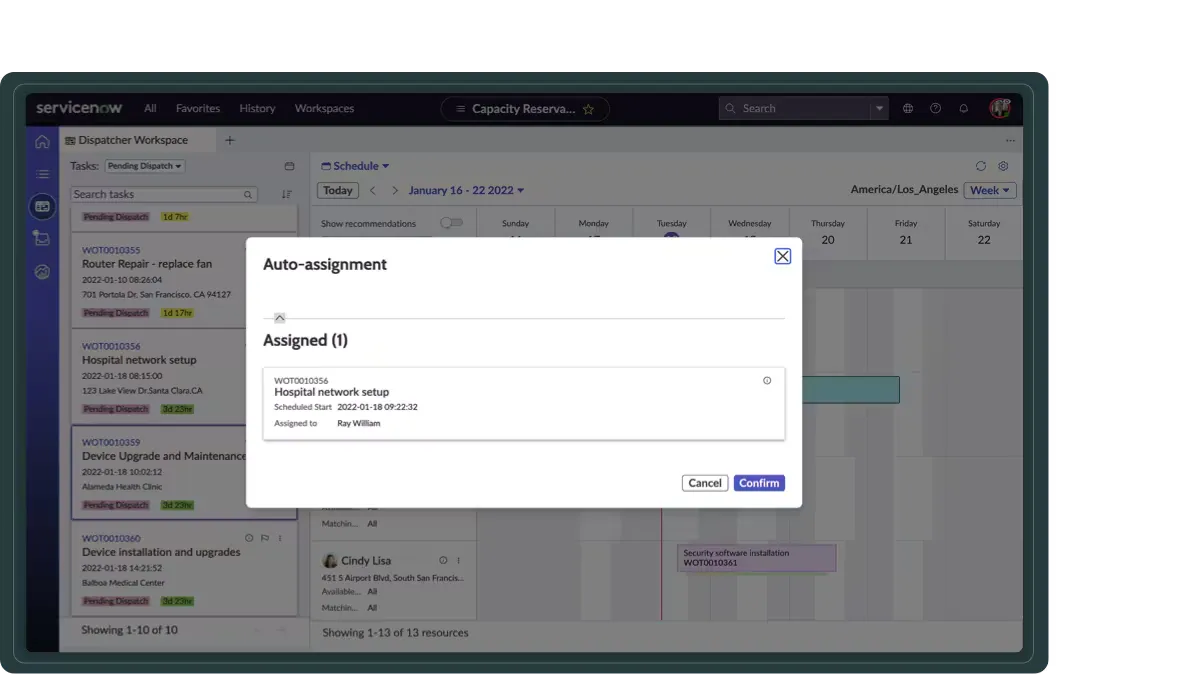Image resolution: width=1200 pixels, height=675 pixels.
Task: Add a new workspace tab
Action: 229,140
